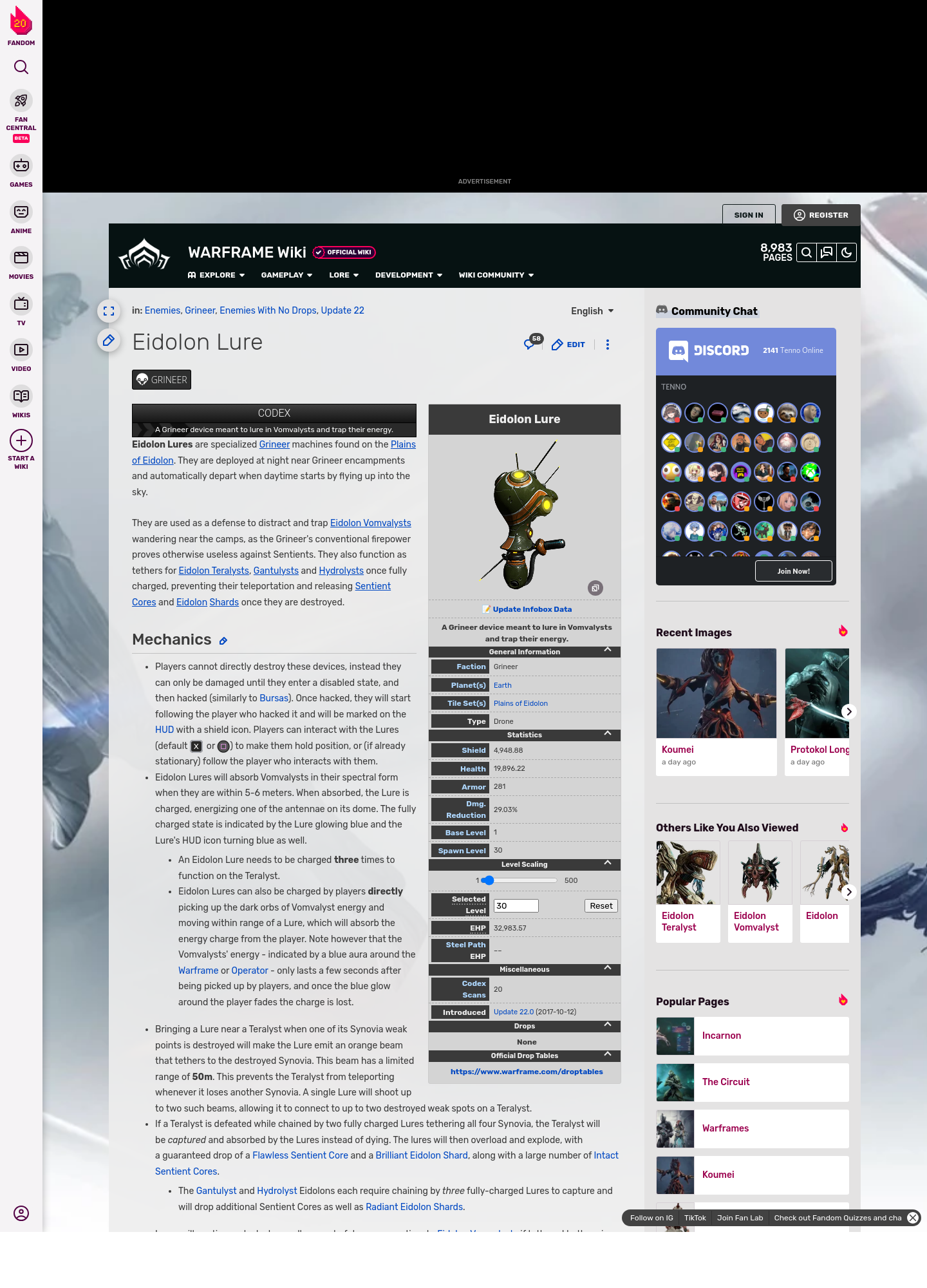The image size is (927, 1288).
Task: Open the Grineer category link
Action: [x=200, y=310]
